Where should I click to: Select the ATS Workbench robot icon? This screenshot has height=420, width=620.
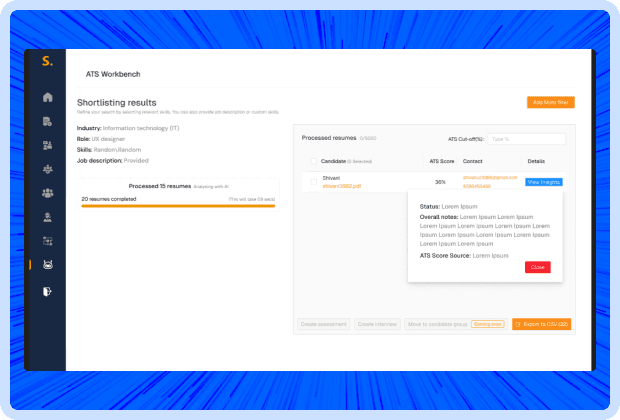[x=47, y=265]
